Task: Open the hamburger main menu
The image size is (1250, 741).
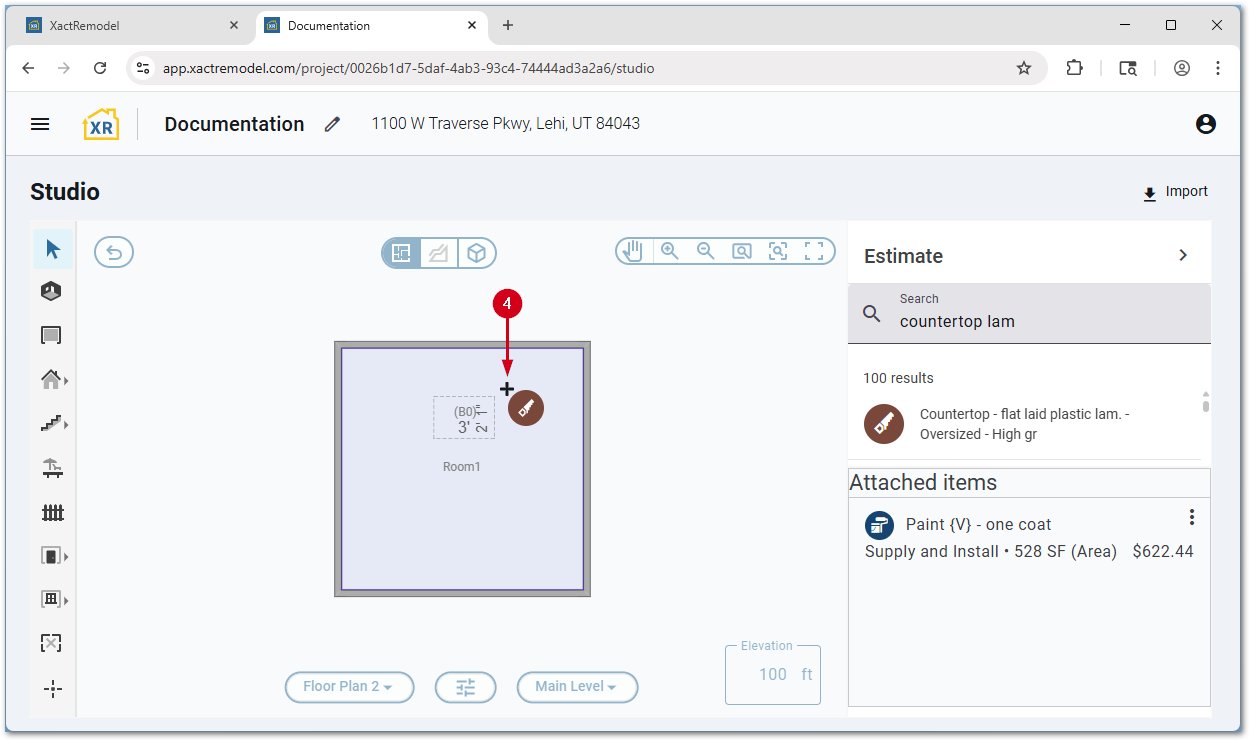Action: (x=40, y=124)
